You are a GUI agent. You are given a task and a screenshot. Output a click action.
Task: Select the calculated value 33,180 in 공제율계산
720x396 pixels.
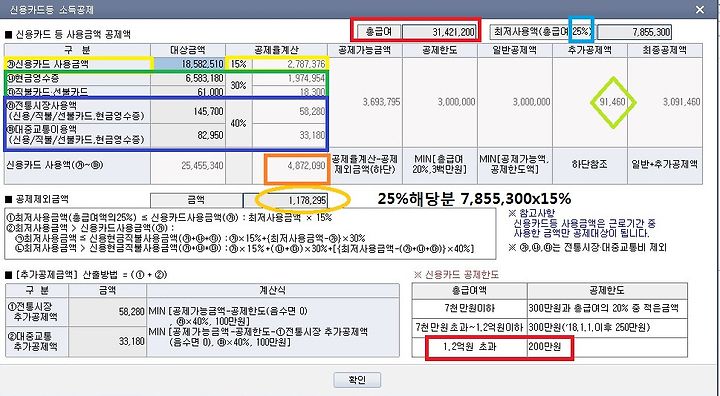tap(290, 135)
